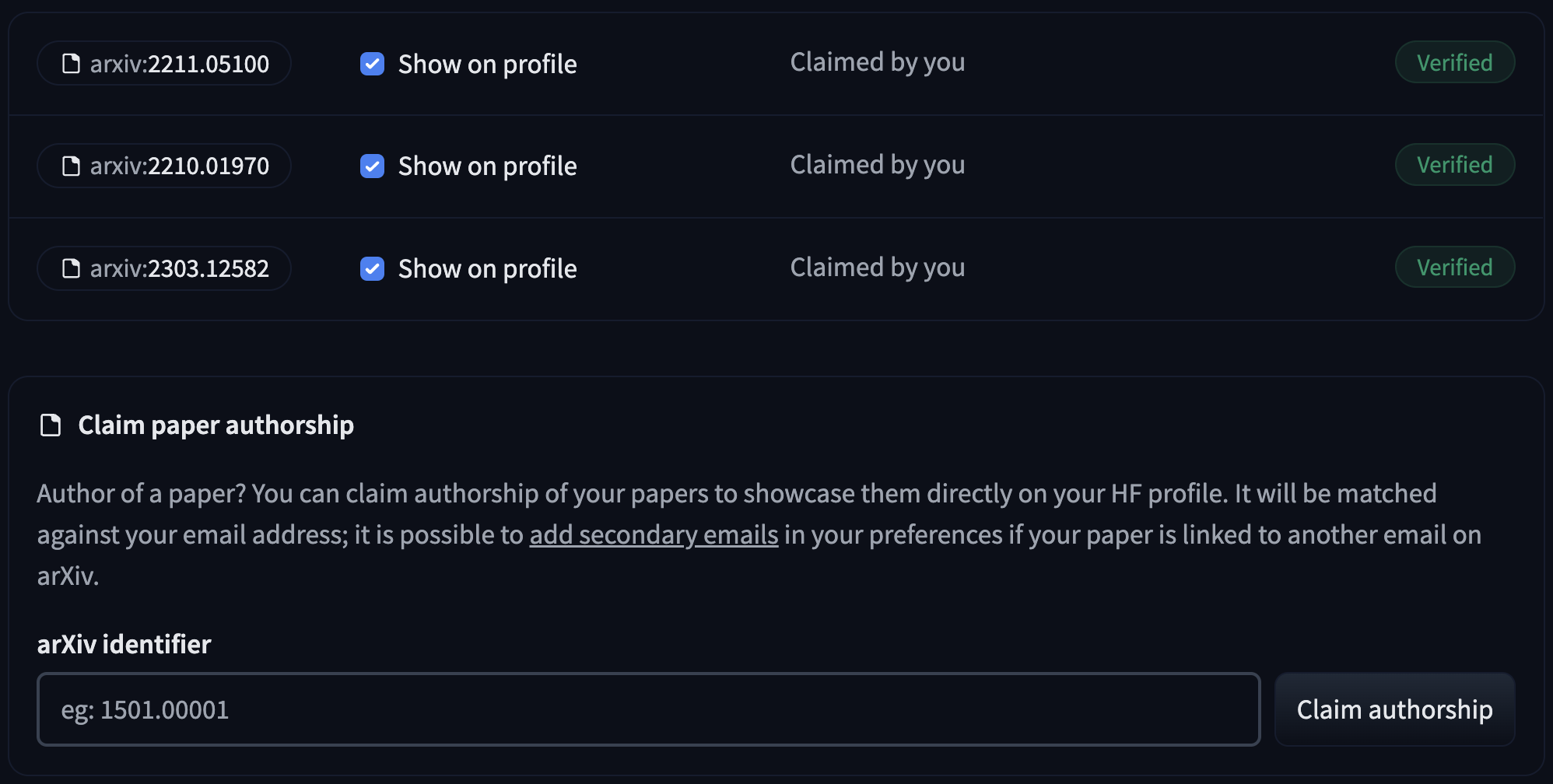1553x784 pixels.
Task: Click the document icon beside arxiv:2210.01970
Action: tap(71, 166)
